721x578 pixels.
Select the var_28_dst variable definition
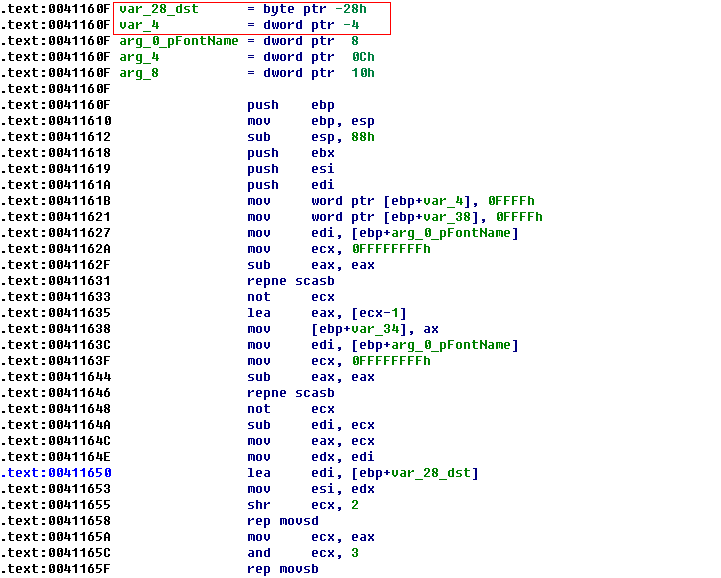click(x=244, y=9)
